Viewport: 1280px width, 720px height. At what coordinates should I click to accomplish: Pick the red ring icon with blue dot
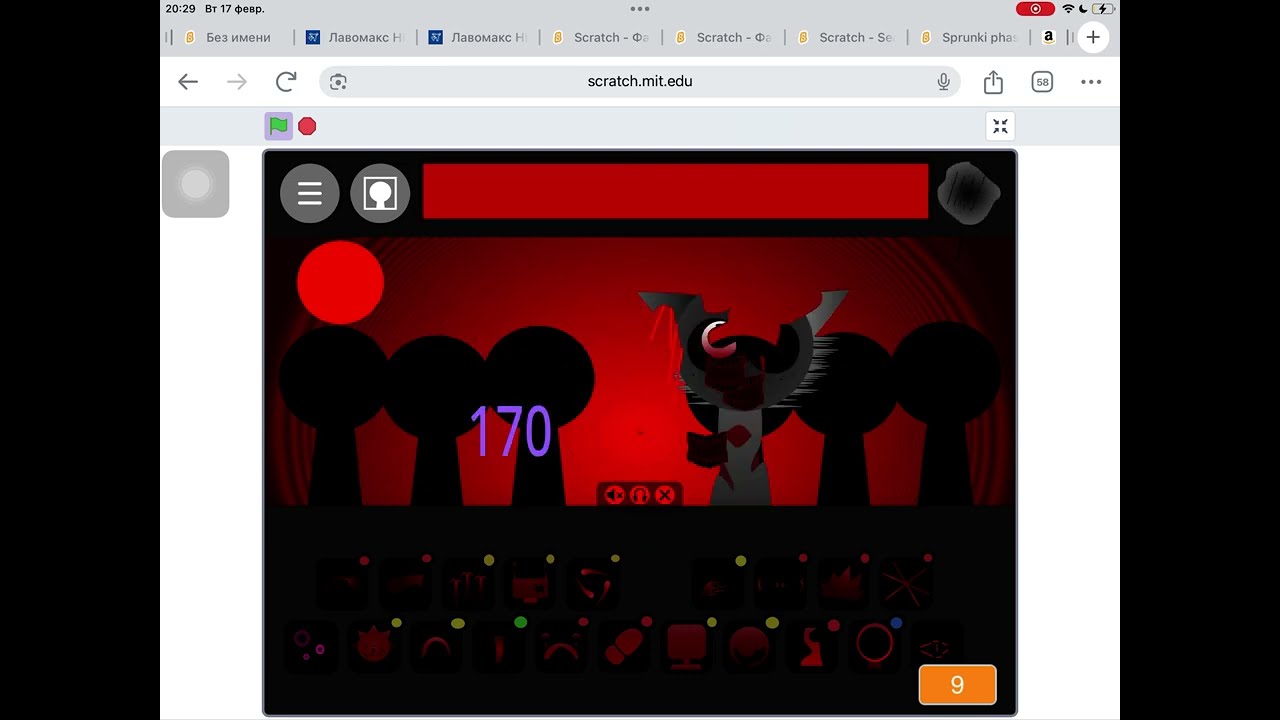tap(874, 645)
